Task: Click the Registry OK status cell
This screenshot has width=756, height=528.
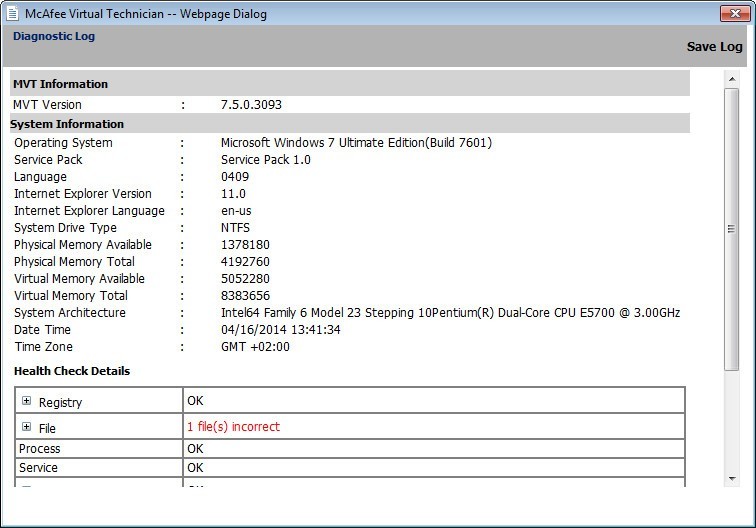Action: tap(434, 400)
